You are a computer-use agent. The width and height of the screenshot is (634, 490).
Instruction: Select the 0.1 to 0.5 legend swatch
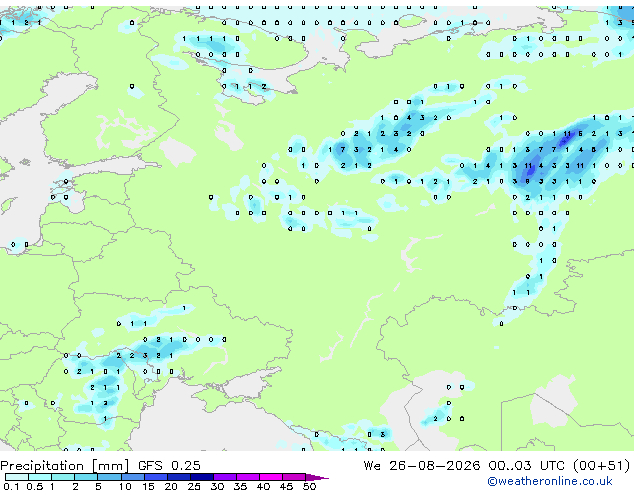pos(17,477)
